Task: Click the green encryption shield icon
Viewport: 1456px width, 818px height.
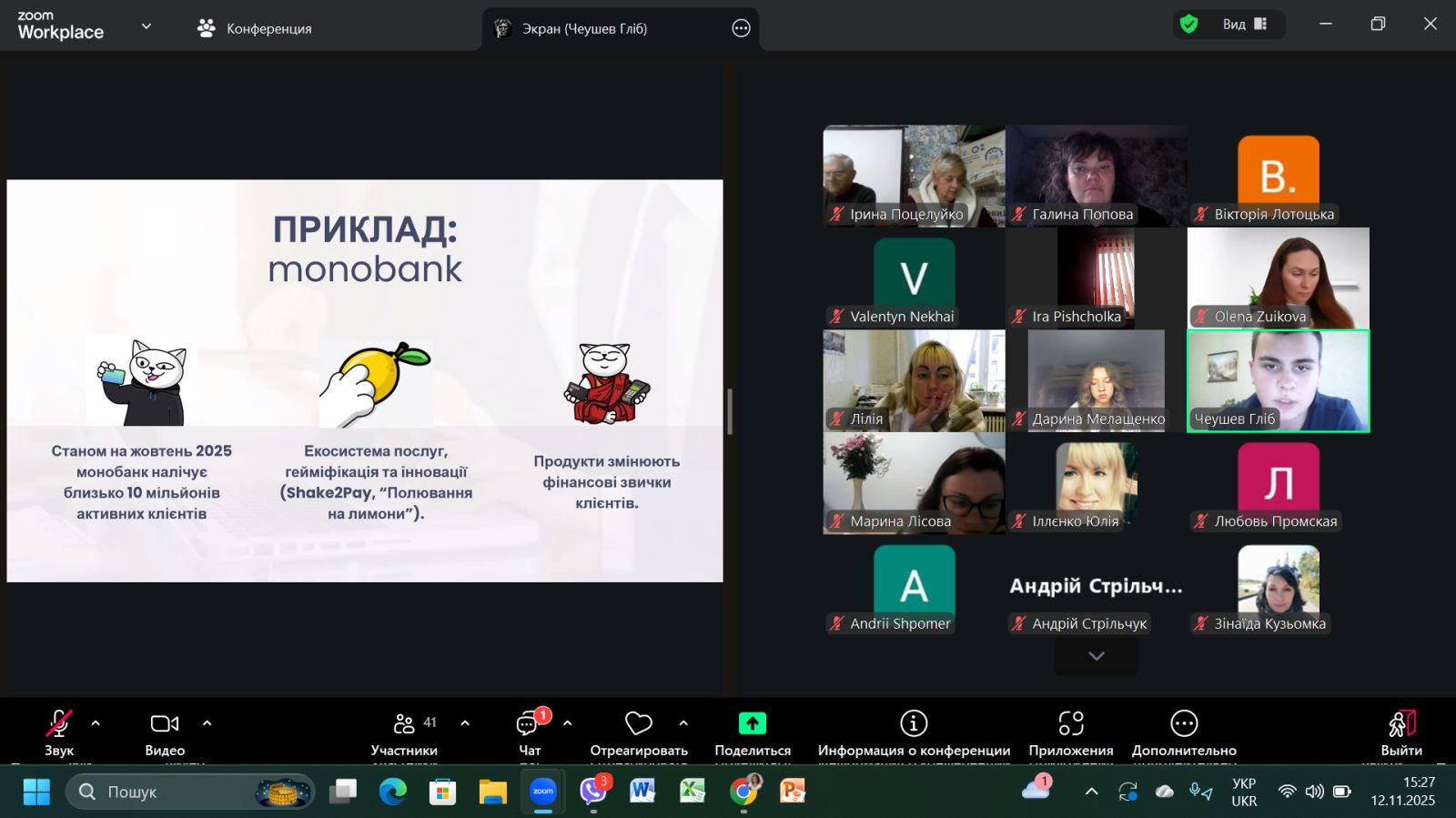Action: (x=1188, y=24)
